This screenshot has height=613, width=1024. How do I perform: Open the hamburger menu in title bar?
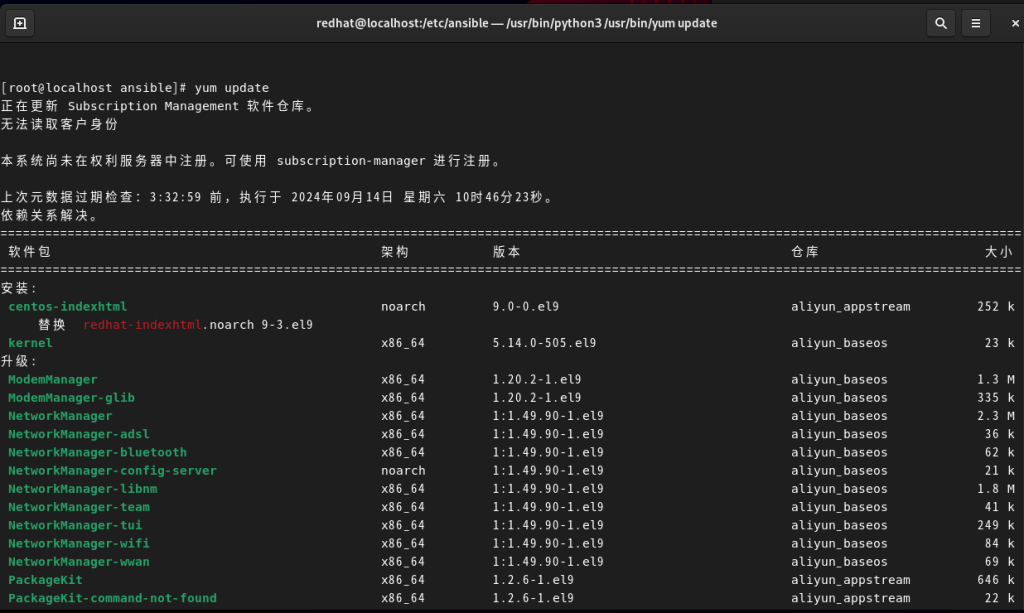(976, 23)
